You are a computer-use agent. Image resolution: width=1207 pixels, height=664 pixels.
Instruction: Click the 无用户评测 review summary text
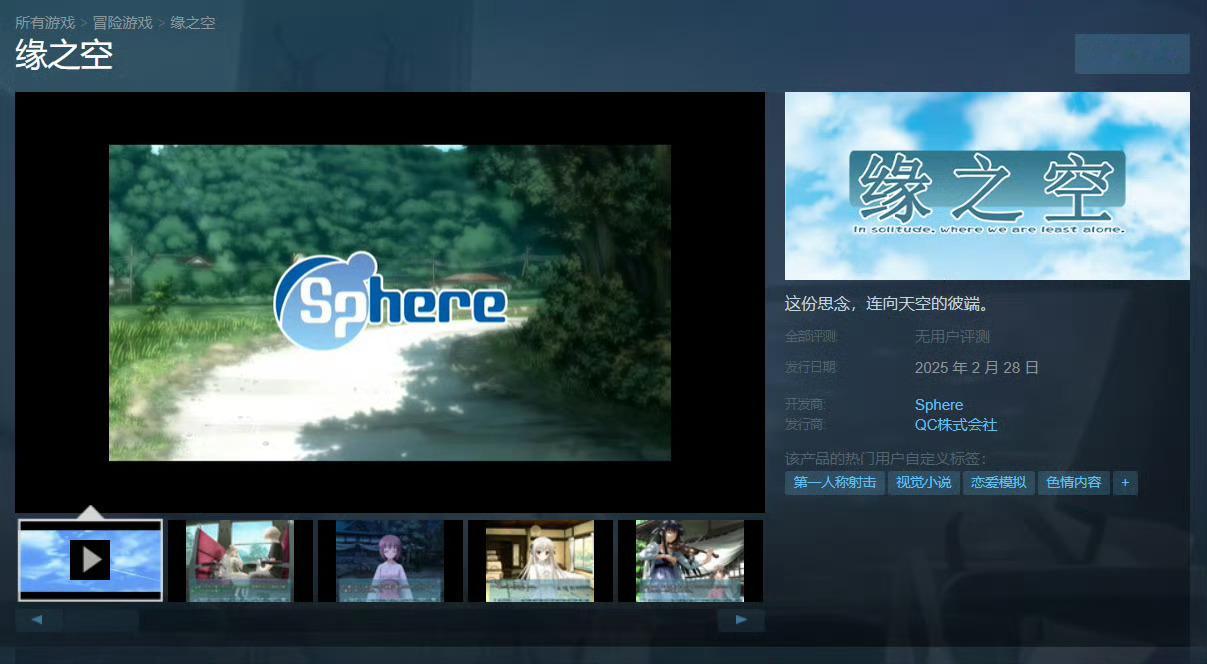pos(952,337)
